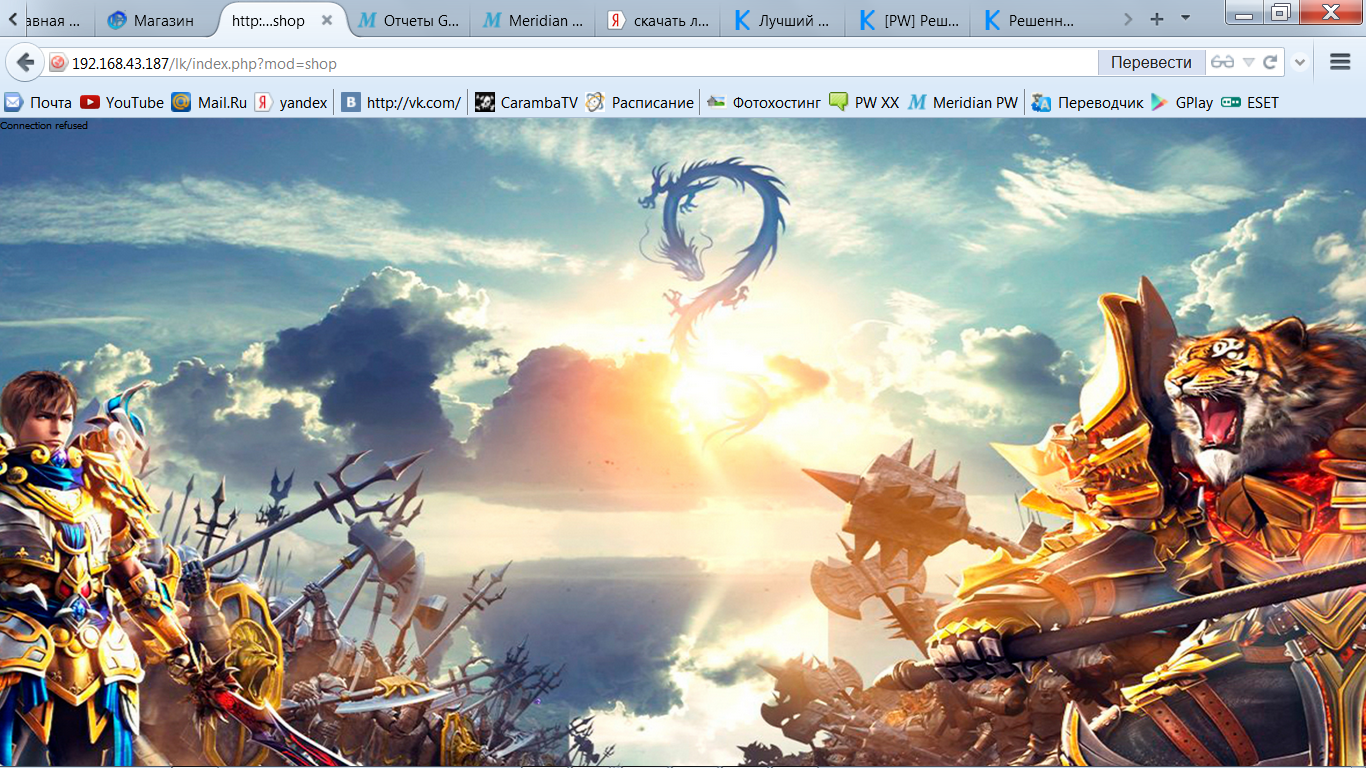Restore down the browser window
The height and width of the screenshot is (768, 1366).
click(1279, 12)
